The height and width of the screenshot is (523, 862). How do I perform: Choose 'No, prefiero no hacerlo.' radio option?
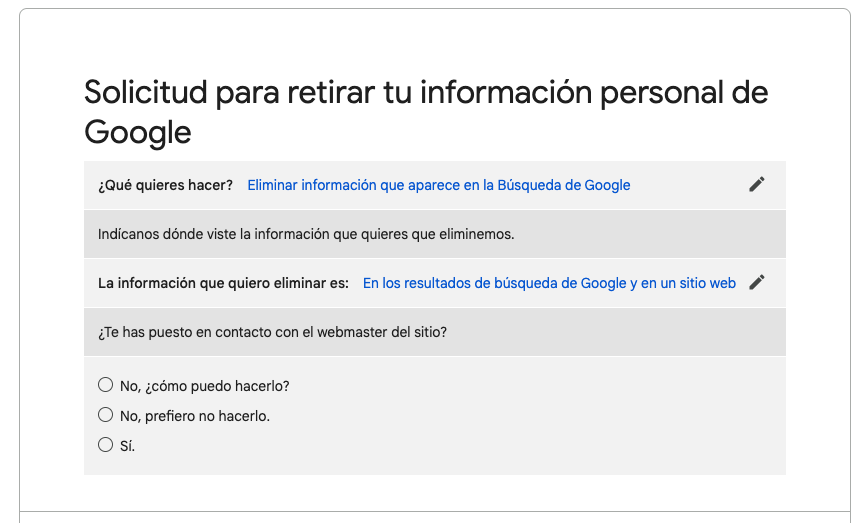click(x=106, y=415)
